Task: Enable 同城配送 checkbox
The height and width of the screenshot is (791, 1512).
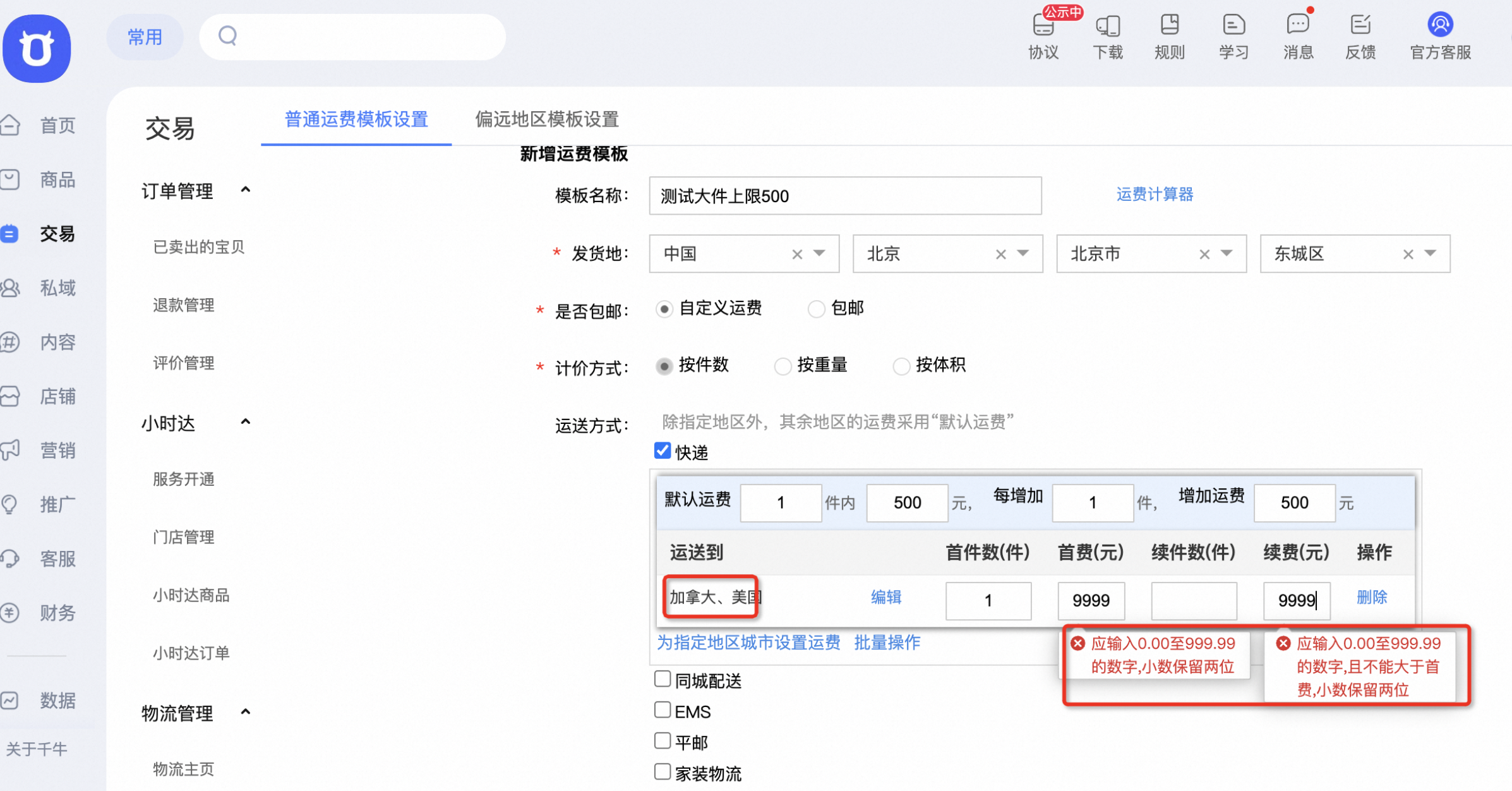Action: point(662,679)
